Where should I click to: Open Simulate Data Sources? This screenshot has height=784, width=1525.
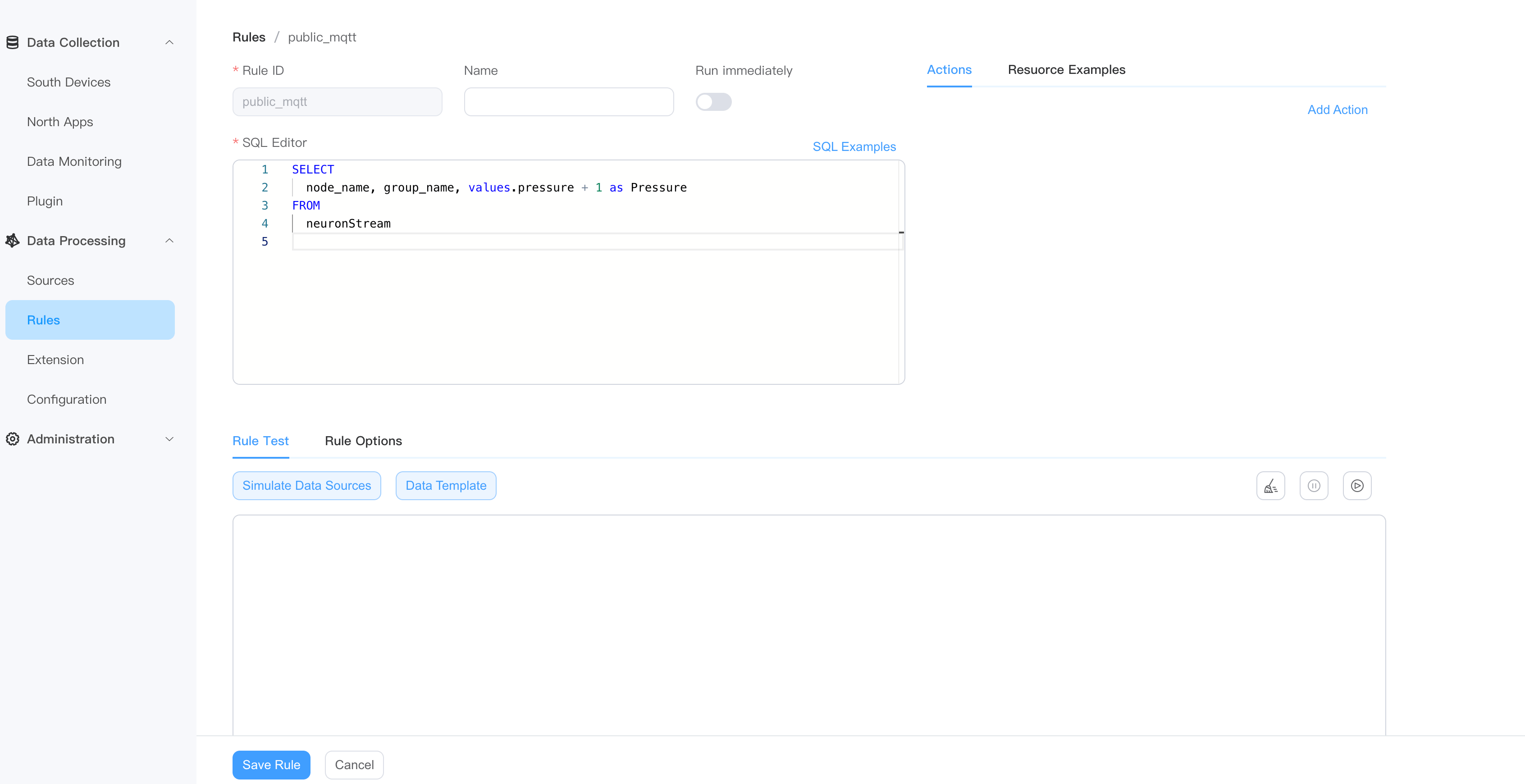pos(306,486)
